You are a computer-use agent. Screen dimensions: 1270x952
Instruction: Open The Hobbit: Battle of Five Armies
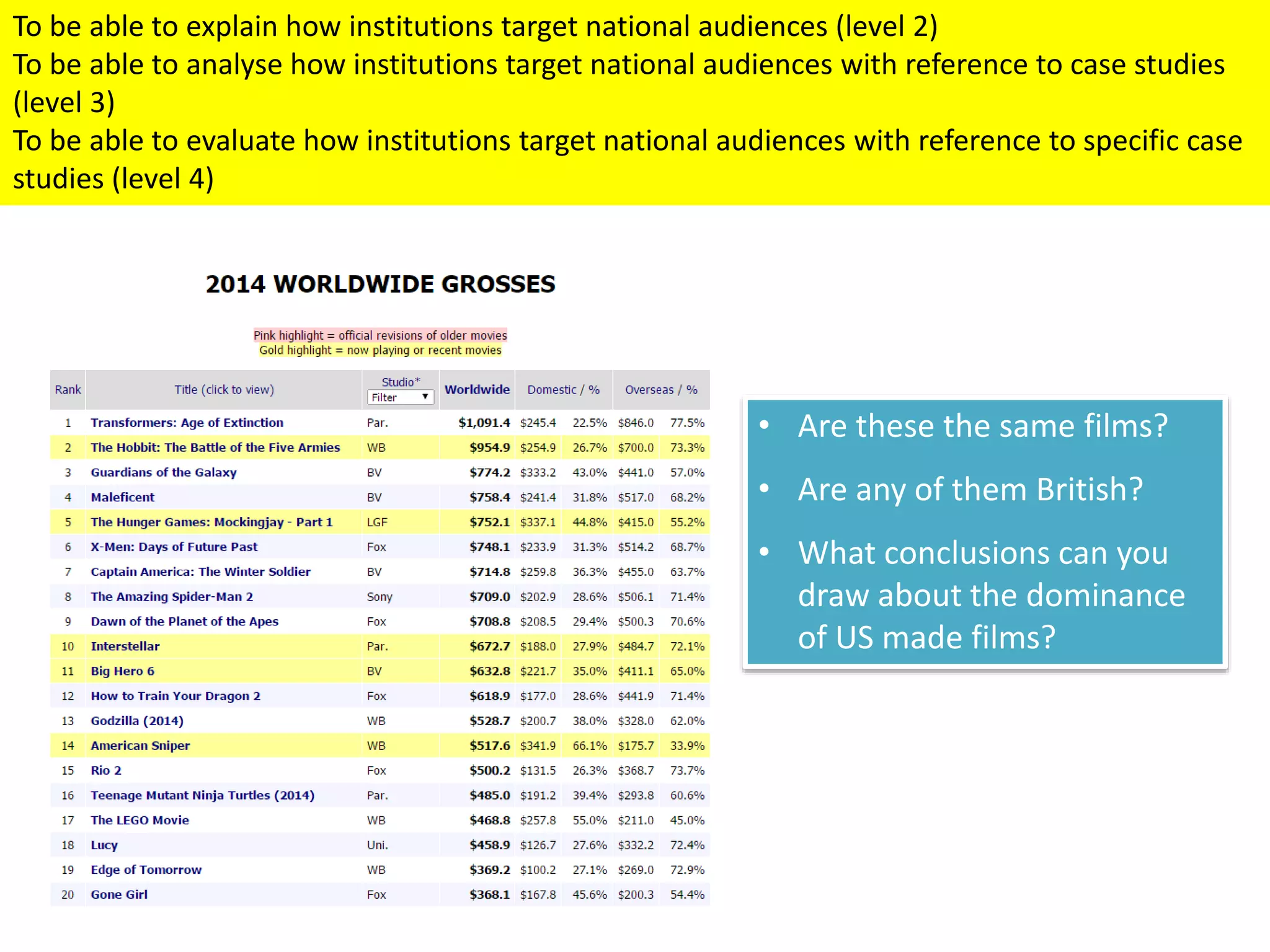tap(215, 447)
